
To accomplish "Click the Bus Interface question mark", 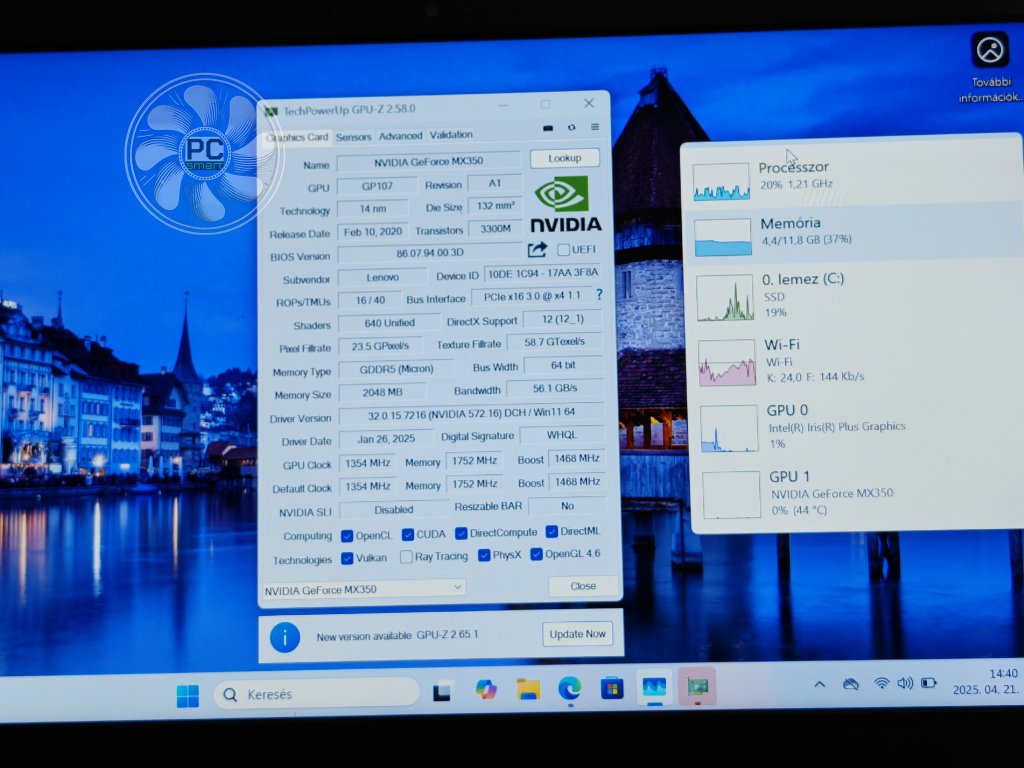I will [x=599, y=295].
